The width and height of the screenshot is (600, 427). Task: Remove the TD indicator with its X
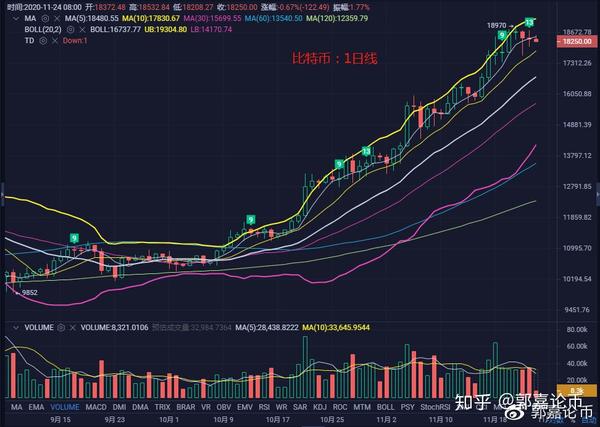point(55,41)
